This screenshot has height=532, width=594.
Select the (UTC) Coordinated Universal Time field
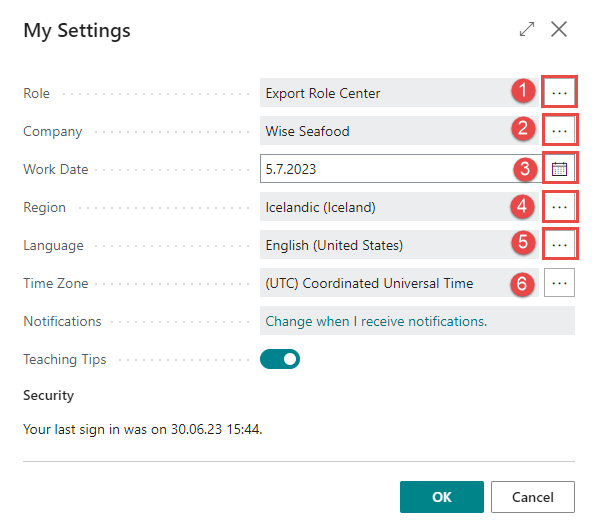pyautogui.click(x=399, y=283)
